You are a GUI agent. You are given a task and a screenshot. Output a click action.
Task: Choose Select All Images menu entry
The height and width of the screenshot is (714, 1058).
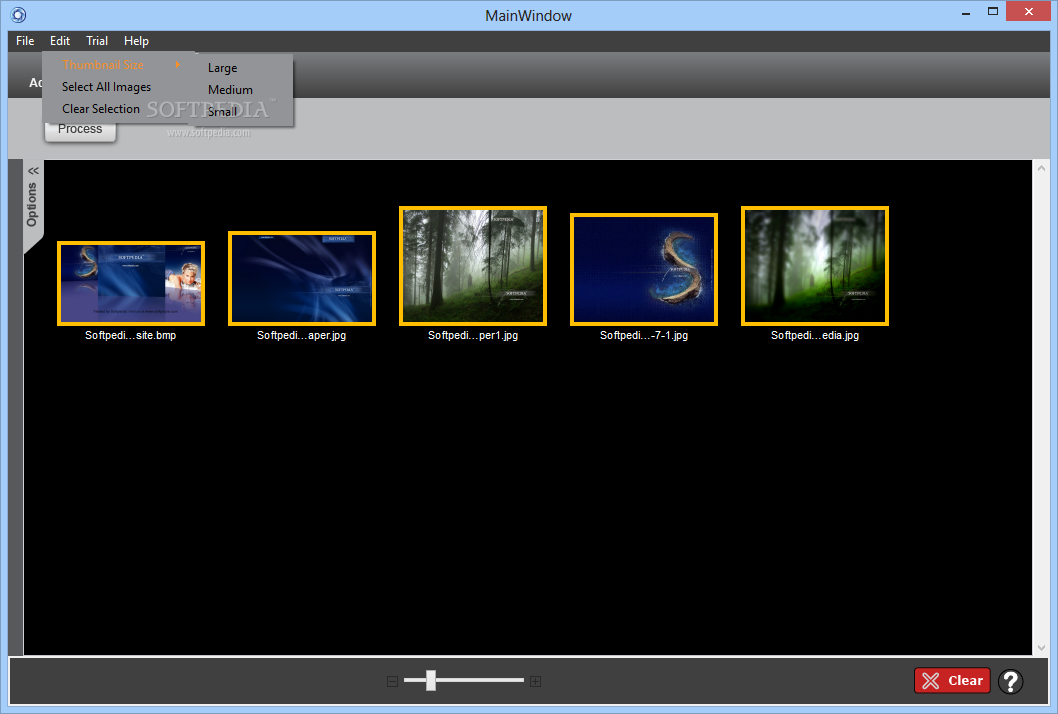(119, 86)
